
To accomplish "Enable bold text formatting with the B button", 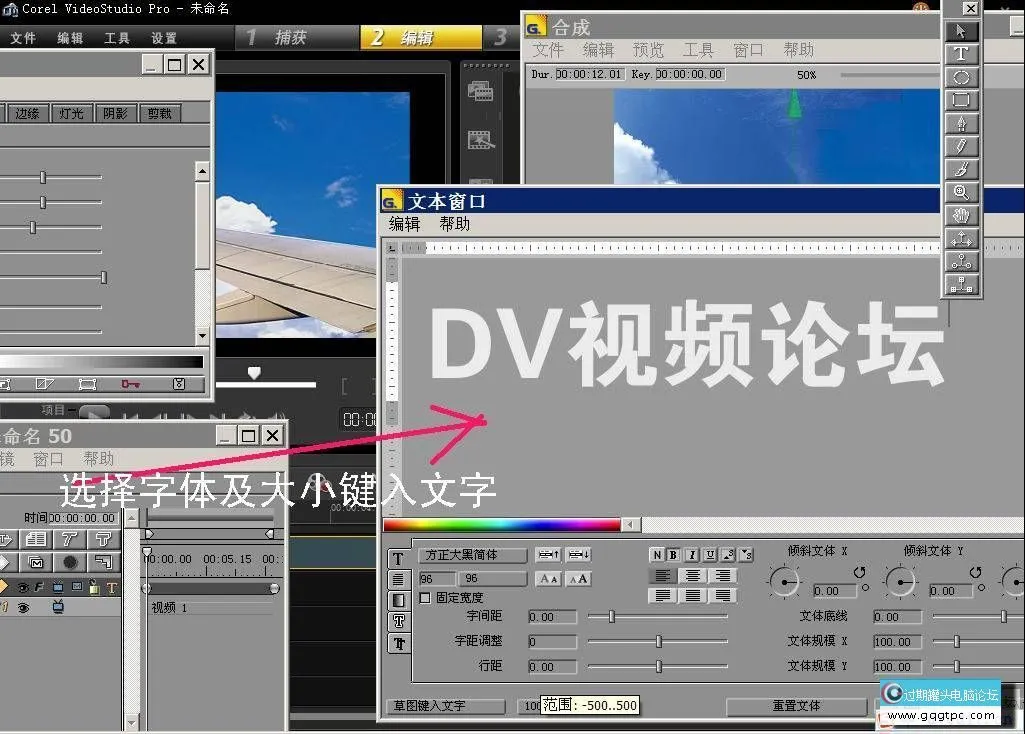I will click(671, 556).
